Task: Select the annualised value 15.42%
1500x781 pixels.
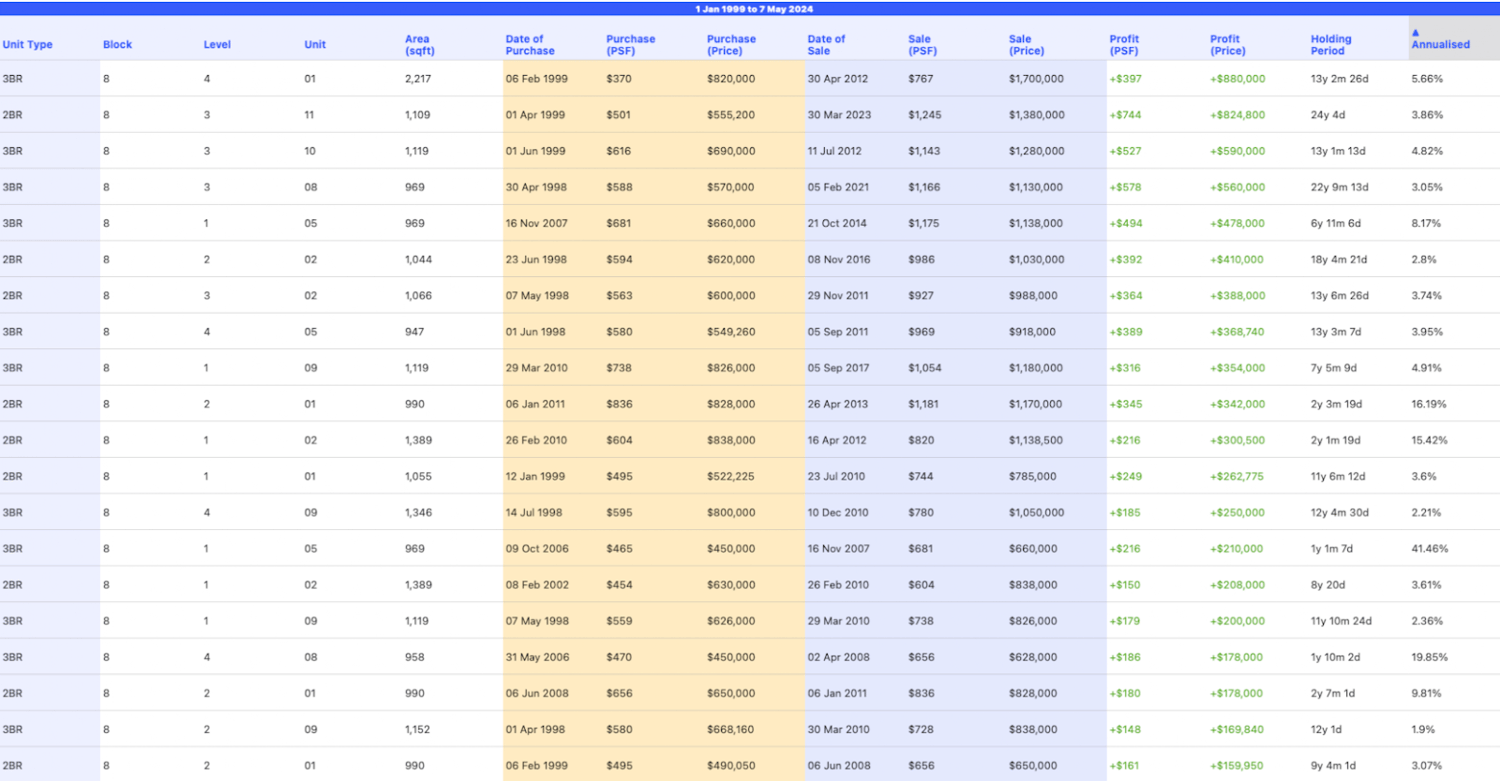Action: point(1429,440)
